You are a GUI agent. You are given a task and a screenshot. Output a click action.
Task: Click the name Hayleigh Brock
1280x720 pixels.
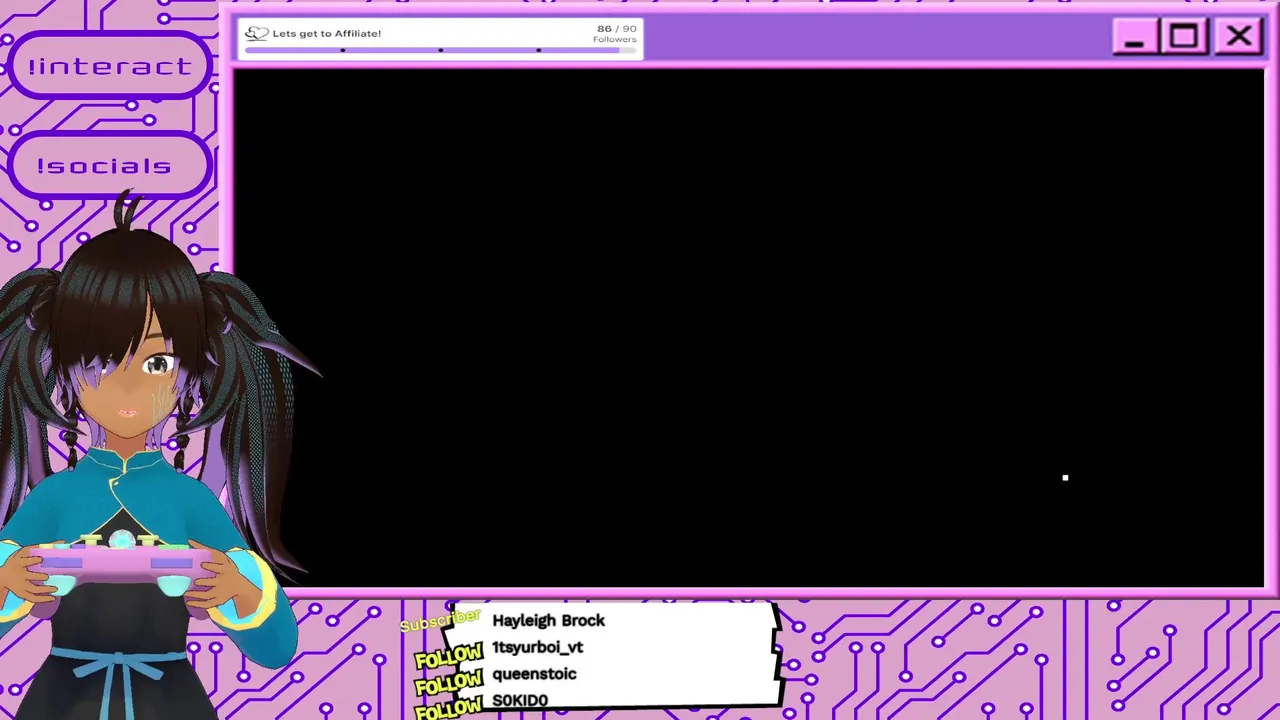[548, 620]
